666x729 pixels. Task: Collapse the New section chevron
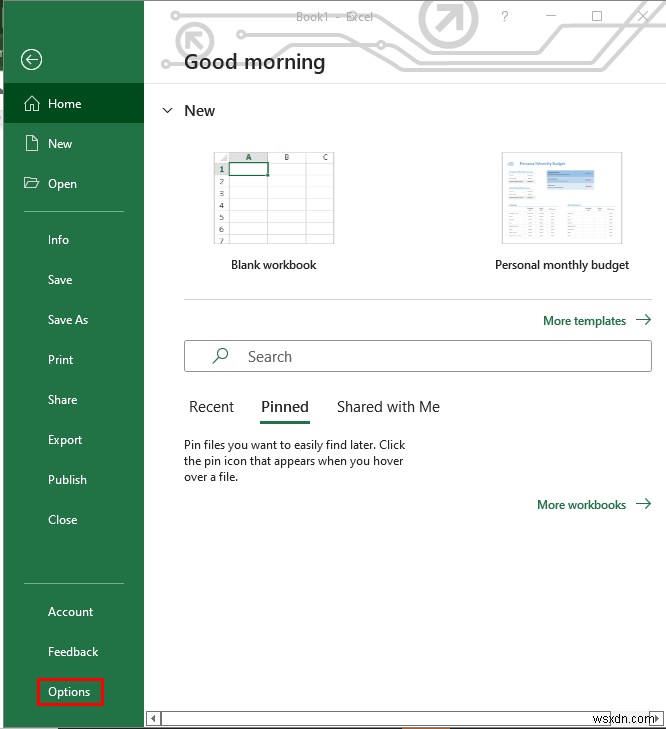pos(167,111)
